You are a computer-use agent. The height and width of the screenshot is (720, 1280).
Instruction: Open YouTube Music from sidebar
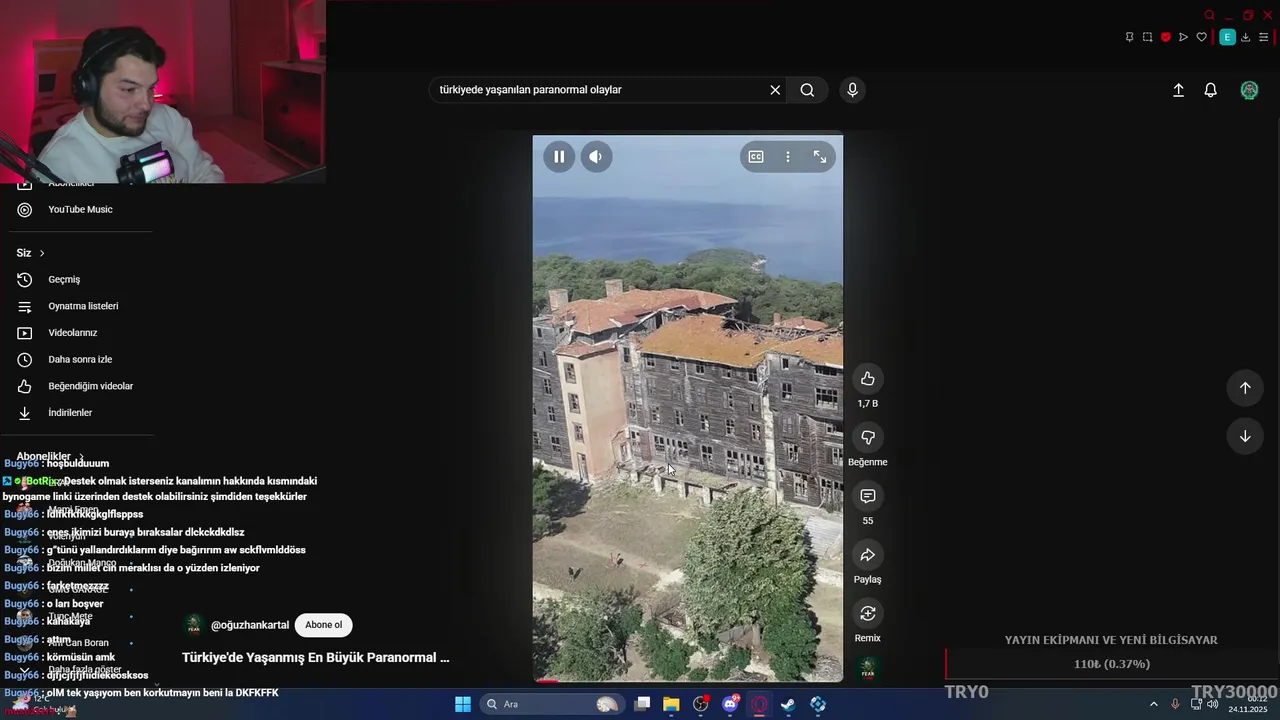pyautogui.click(x=79, y=210)
